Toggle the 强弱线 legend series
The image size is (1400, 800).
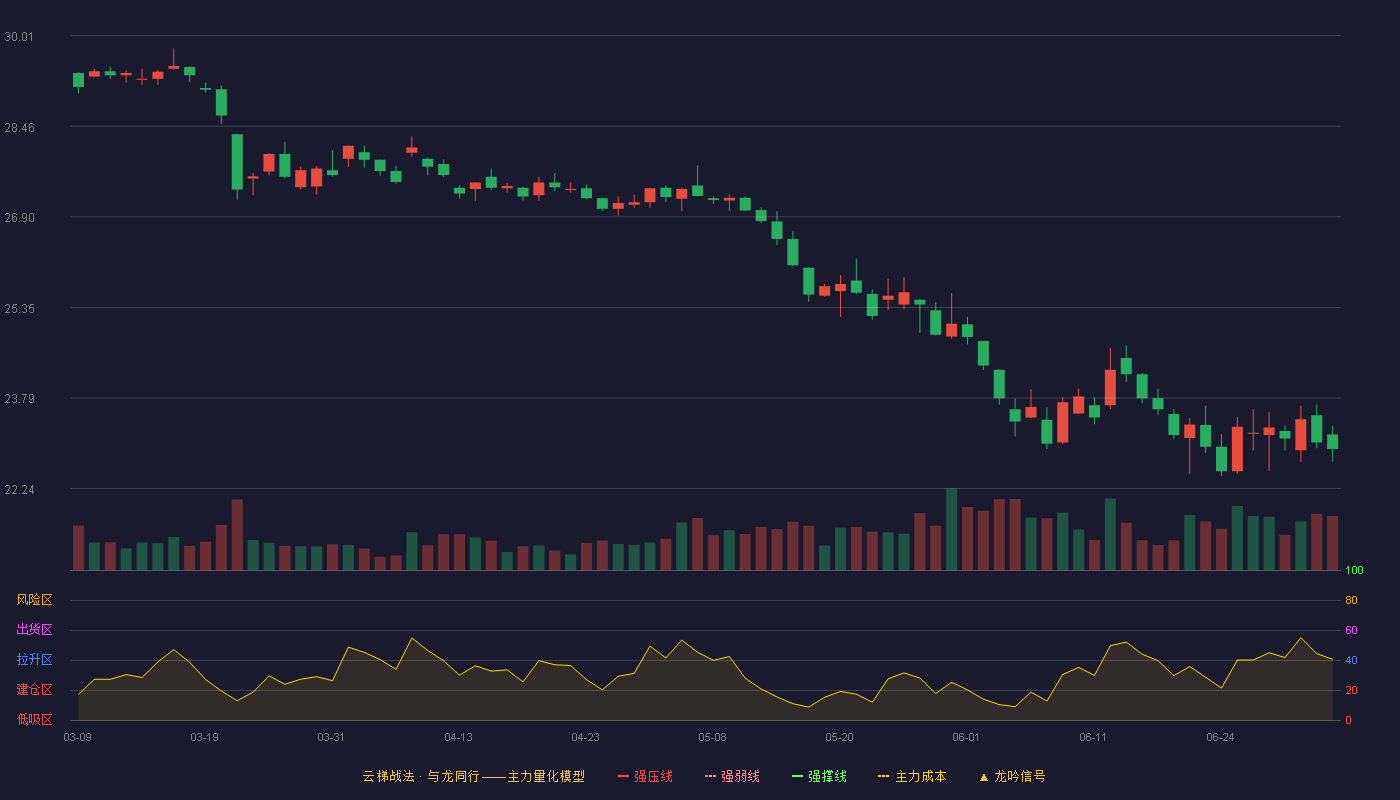pos(732,776)
